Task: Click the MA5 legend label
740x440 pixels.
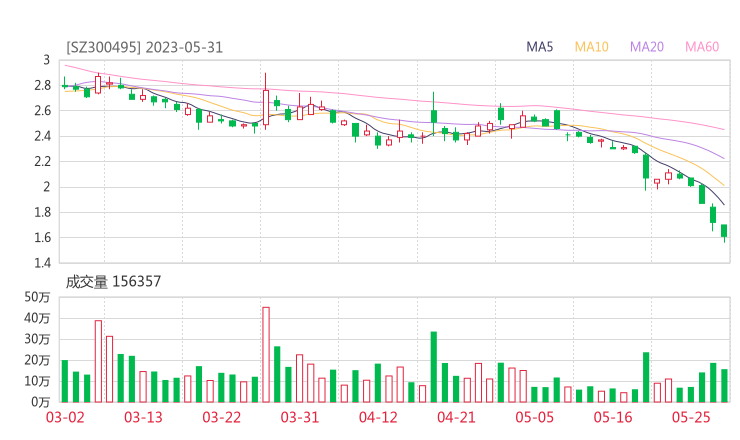Action: [x=539, y=47]
